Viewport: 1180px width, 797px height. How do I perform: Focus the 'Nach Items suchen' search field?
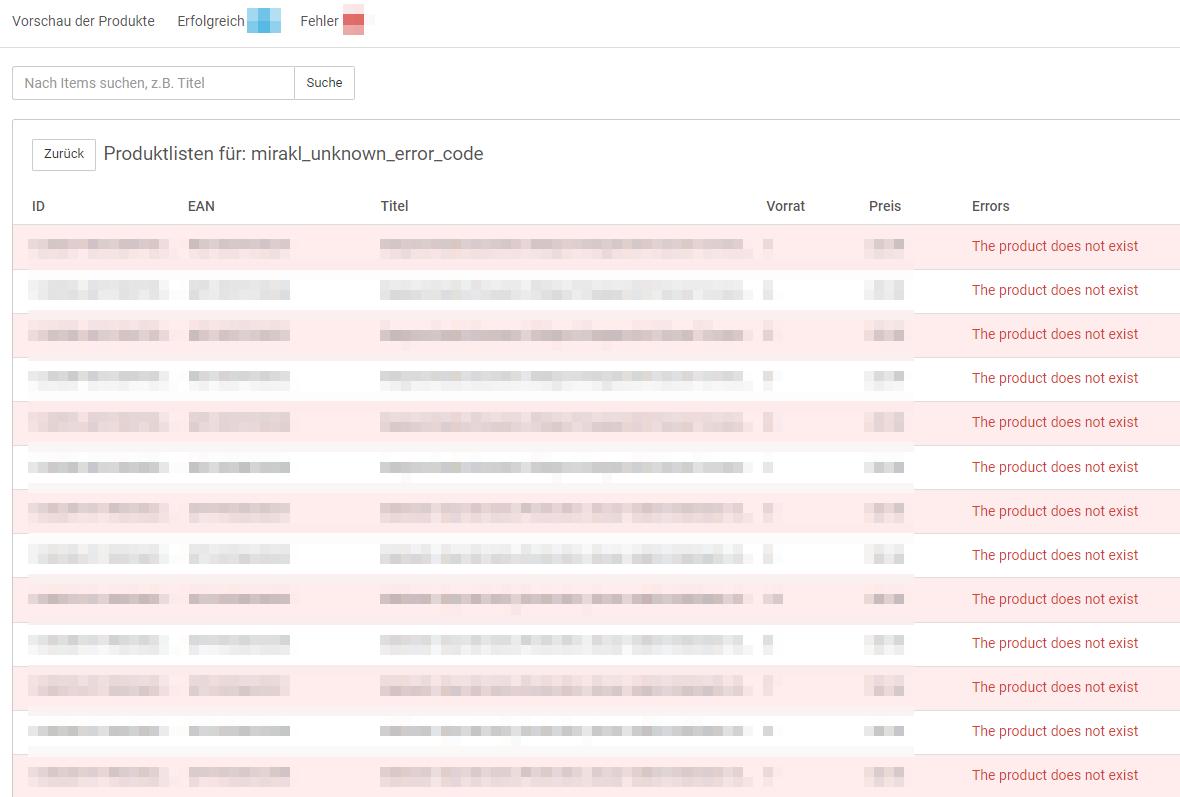(x=153, y=83)
